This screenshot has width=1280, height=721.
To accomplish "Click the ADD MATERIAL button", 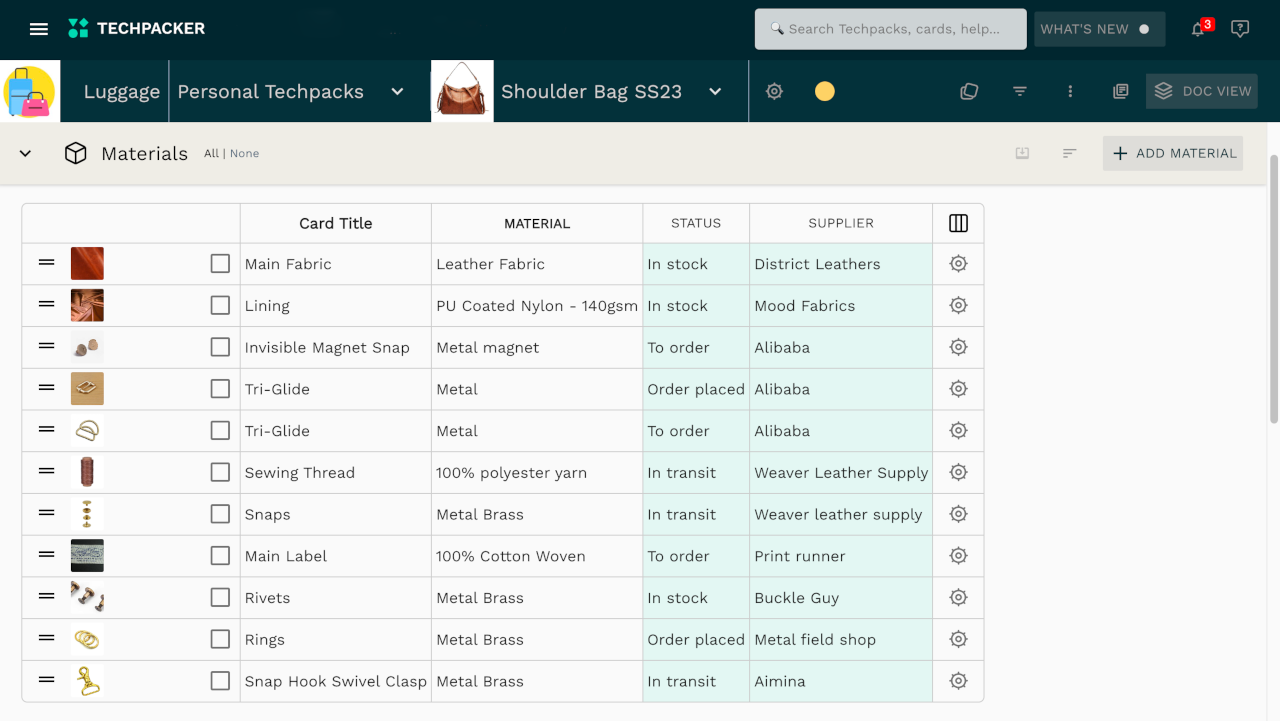I will click(x=1173, y=153).
